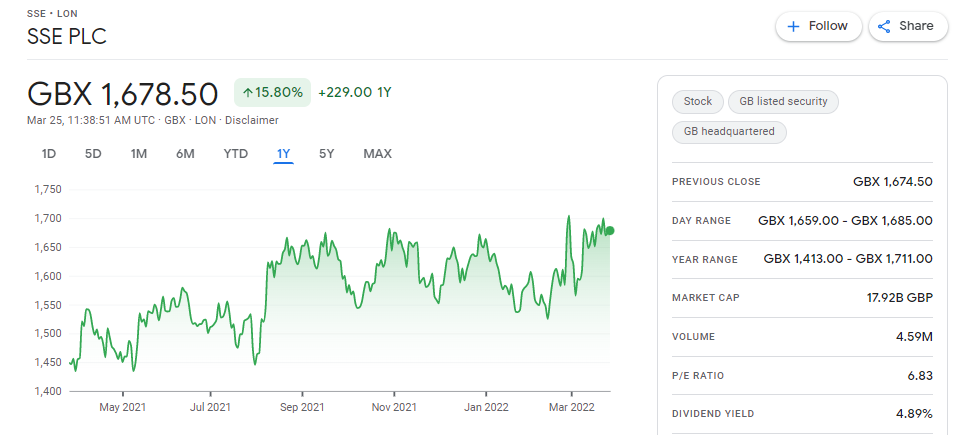This screenshot has height=435, width=968.
Task: Click the plus icon in Follow
Action: pyautogui.click(x=794, y=27)
